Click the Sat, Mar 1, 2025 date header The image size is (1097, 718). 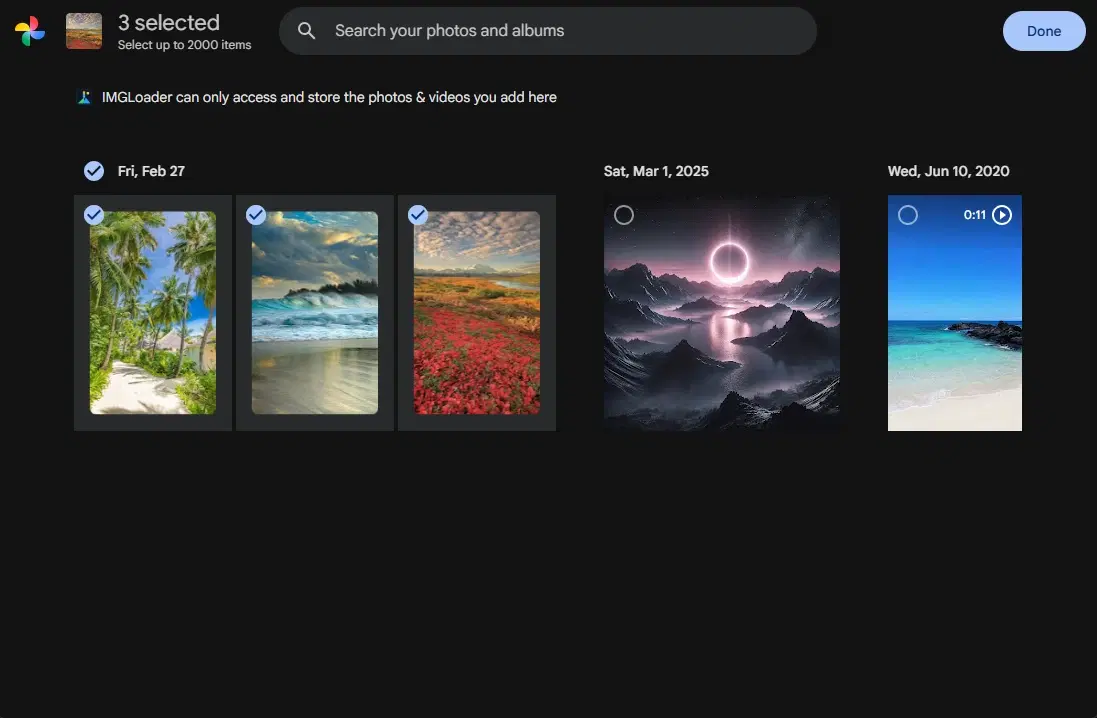point(656,170)
